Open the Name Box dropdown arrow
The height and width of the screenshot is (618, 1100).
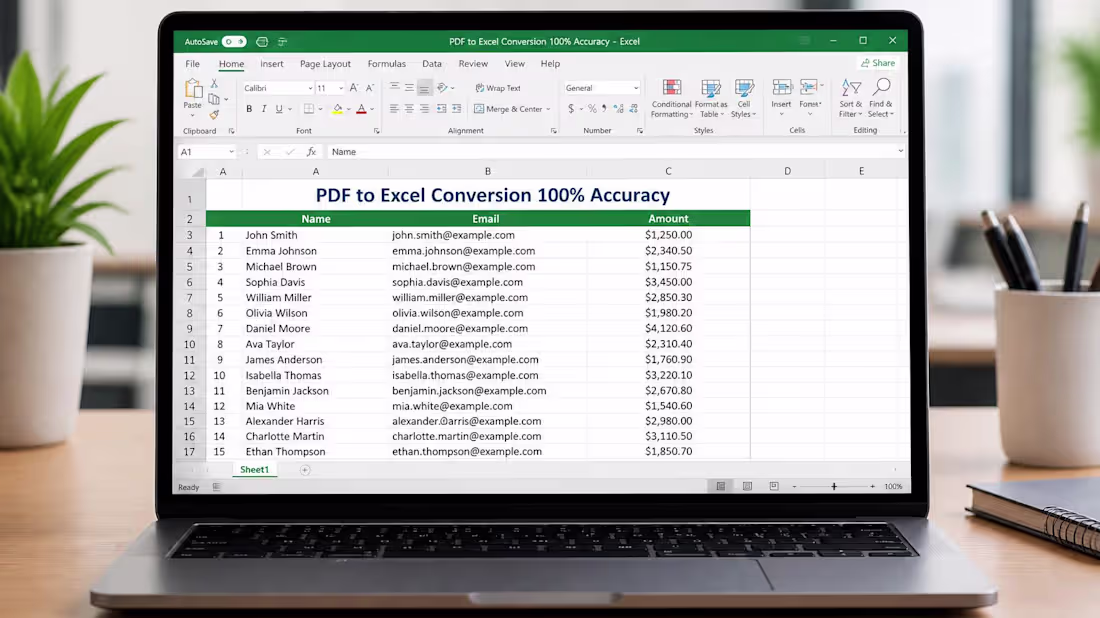[232, 152]
